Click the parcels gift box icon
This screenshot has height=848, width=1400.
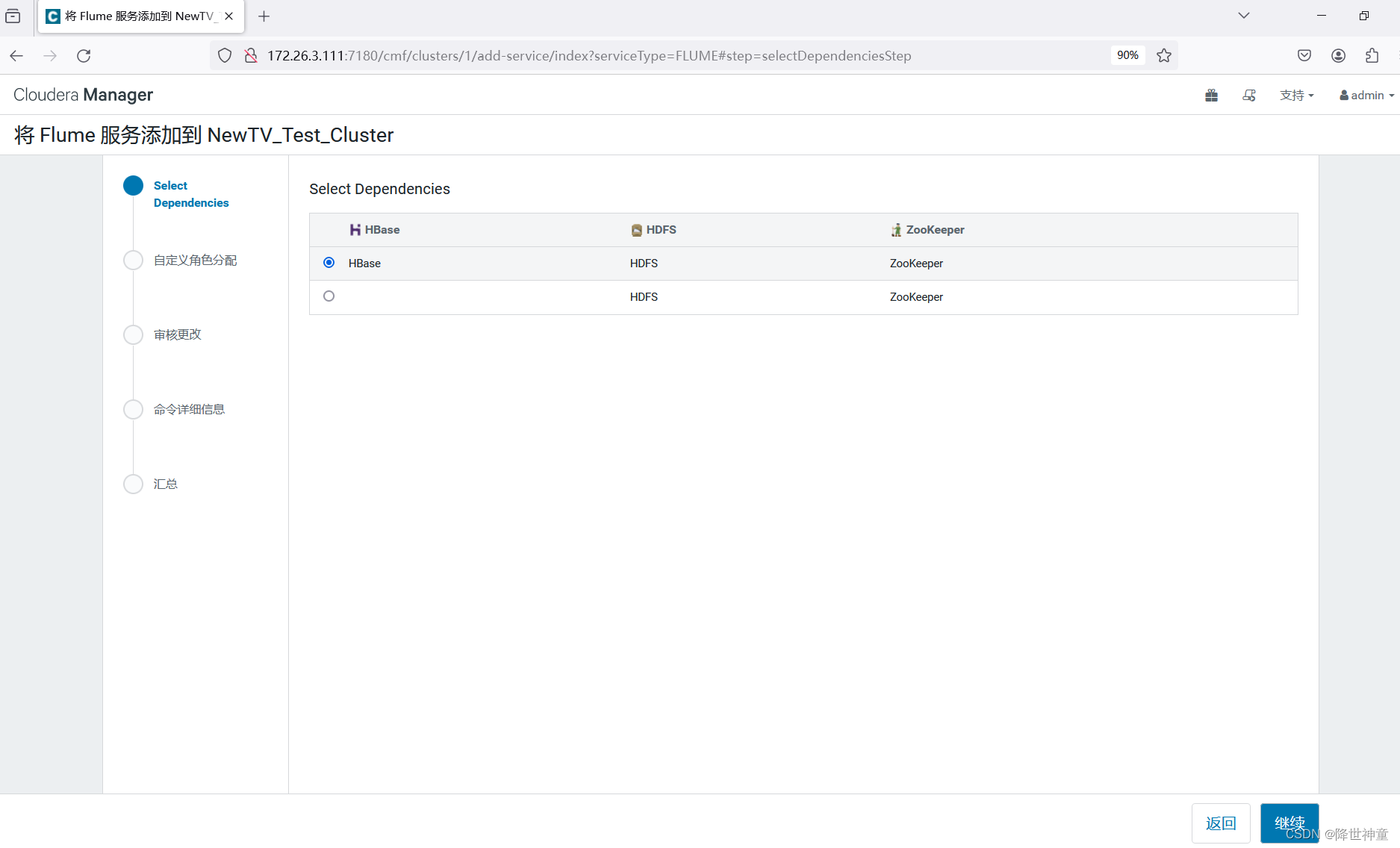pos(1211,96)
